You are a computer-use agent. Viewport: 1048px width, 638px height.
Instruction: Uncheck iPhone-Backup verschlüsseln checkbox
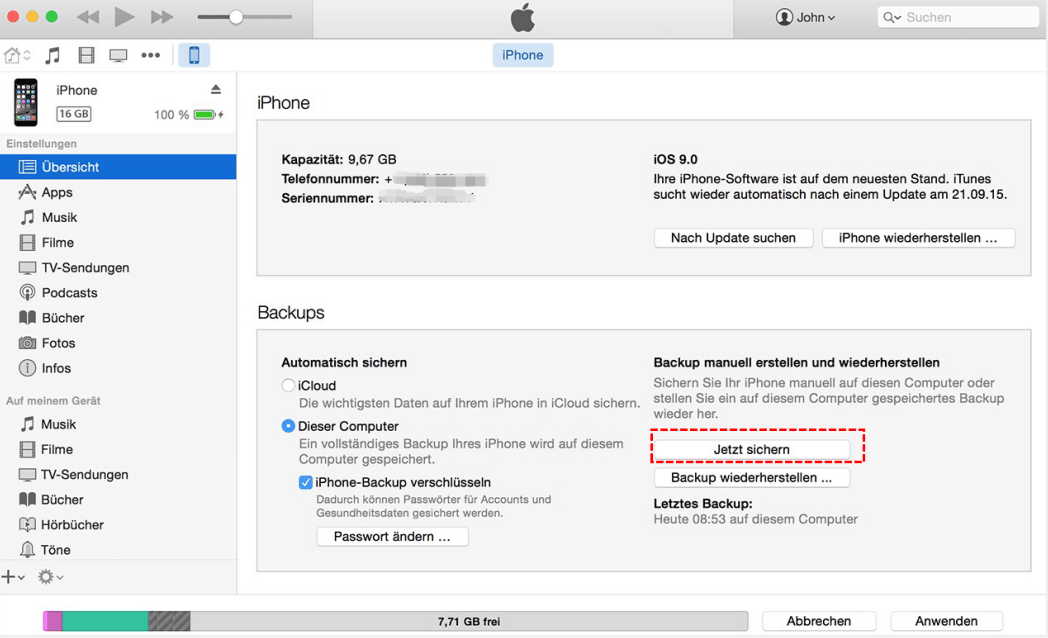[x=306, y=482]
